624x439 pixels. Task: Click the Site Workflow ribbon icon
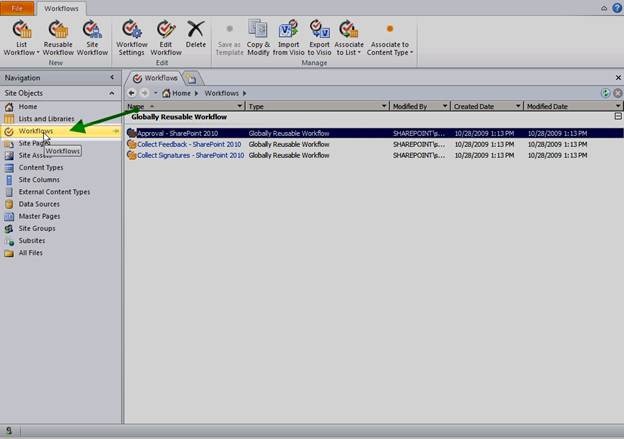92,30
